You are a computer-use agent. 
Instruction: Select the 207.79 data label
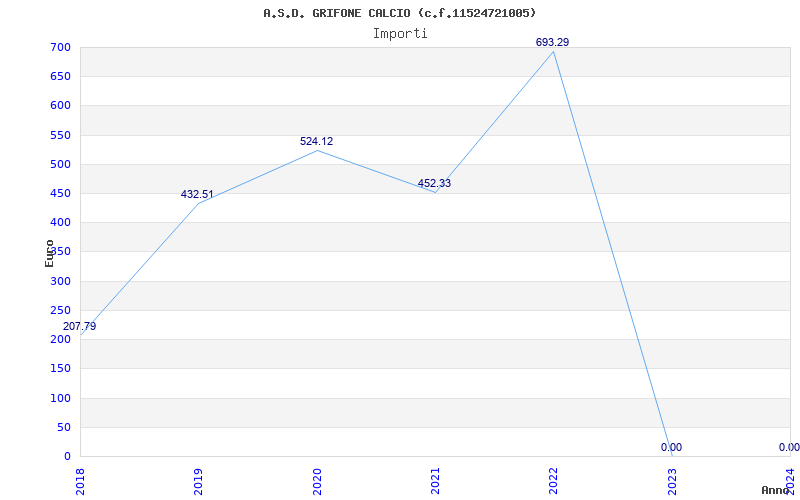click(x=80, y=327)
